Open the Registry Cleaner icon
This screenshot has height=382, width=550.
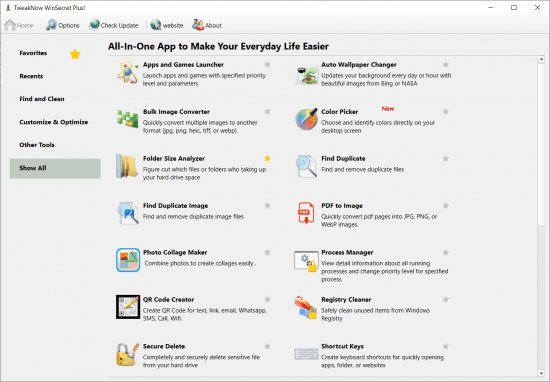click(306, 307)
